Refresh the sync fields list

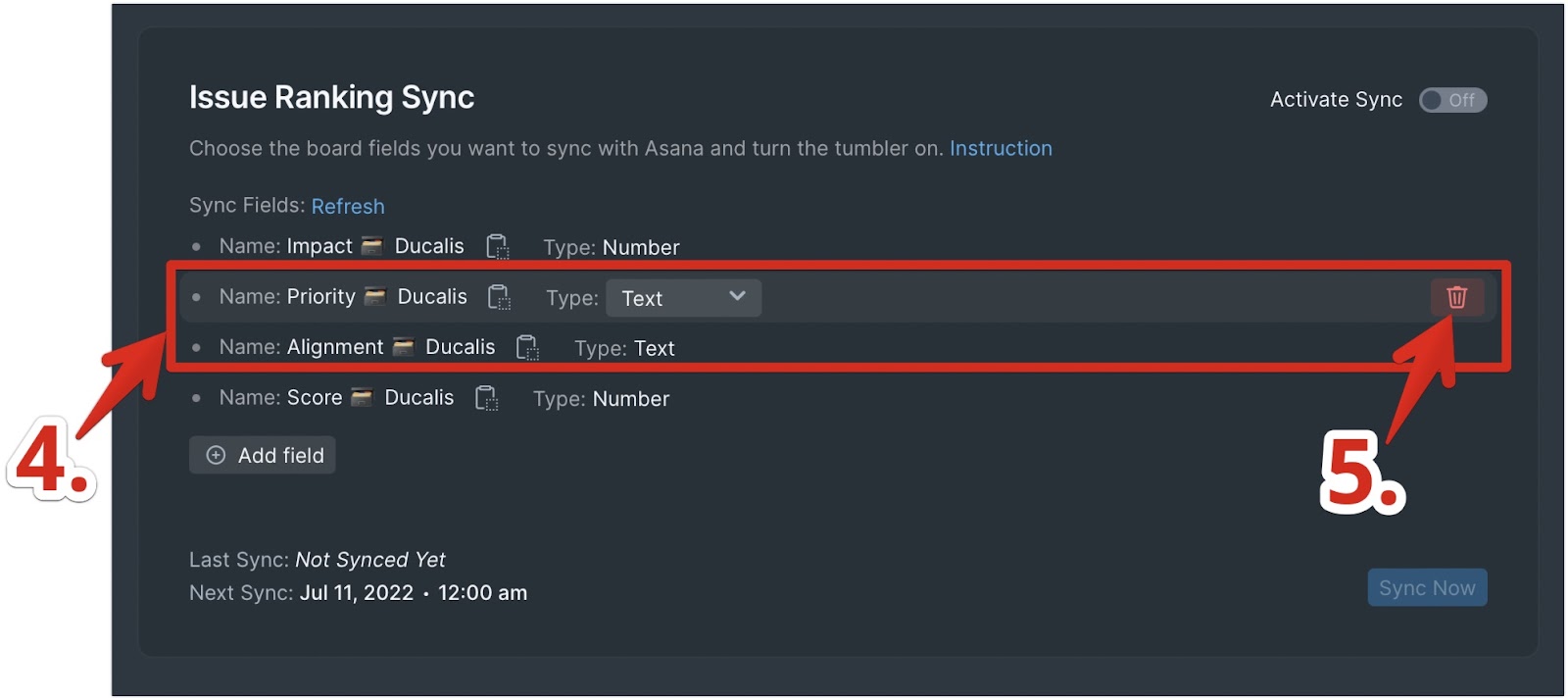348,206
